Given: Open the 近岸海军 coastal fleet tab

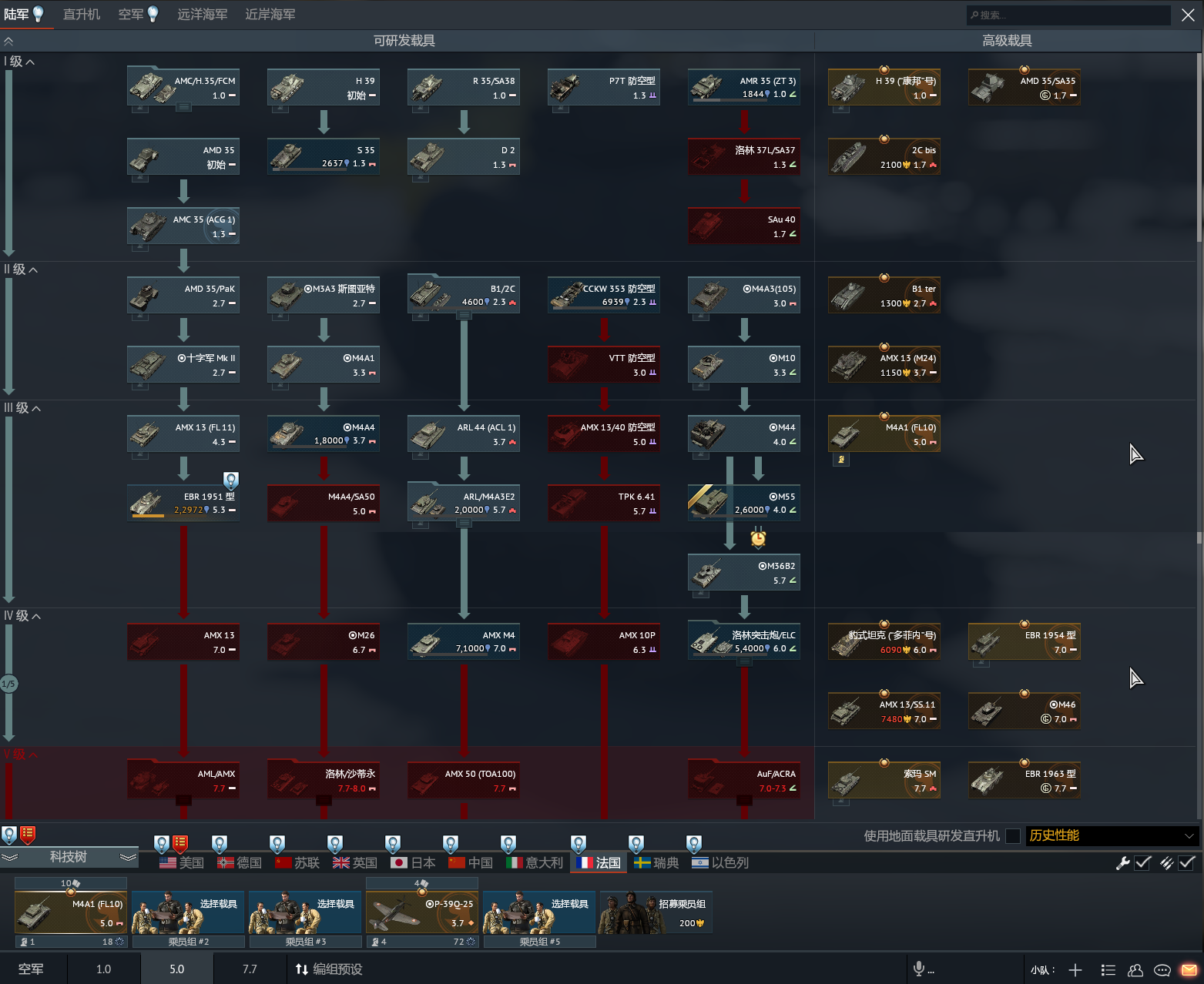Looking at the screenshot, I should pyautogui.click(x=270, y=15).
